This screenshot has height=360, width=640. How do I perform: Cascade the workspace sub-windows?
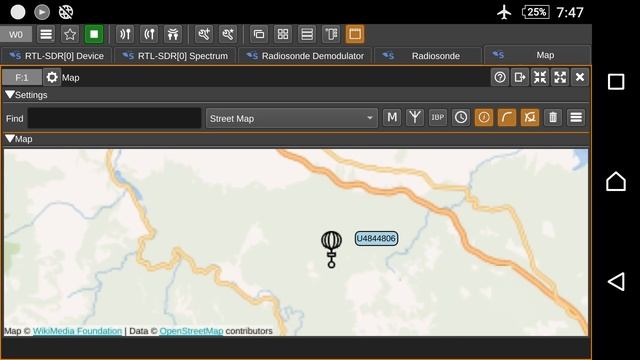coord(259,34)
